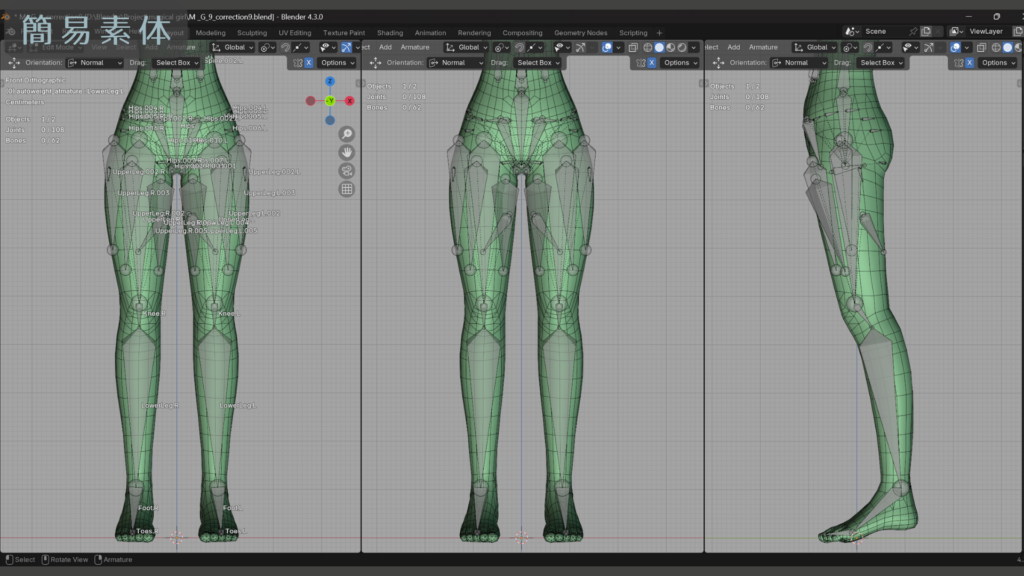Click Add menu in right viewport header
1024x576 pixels.
tap(733, 47)
